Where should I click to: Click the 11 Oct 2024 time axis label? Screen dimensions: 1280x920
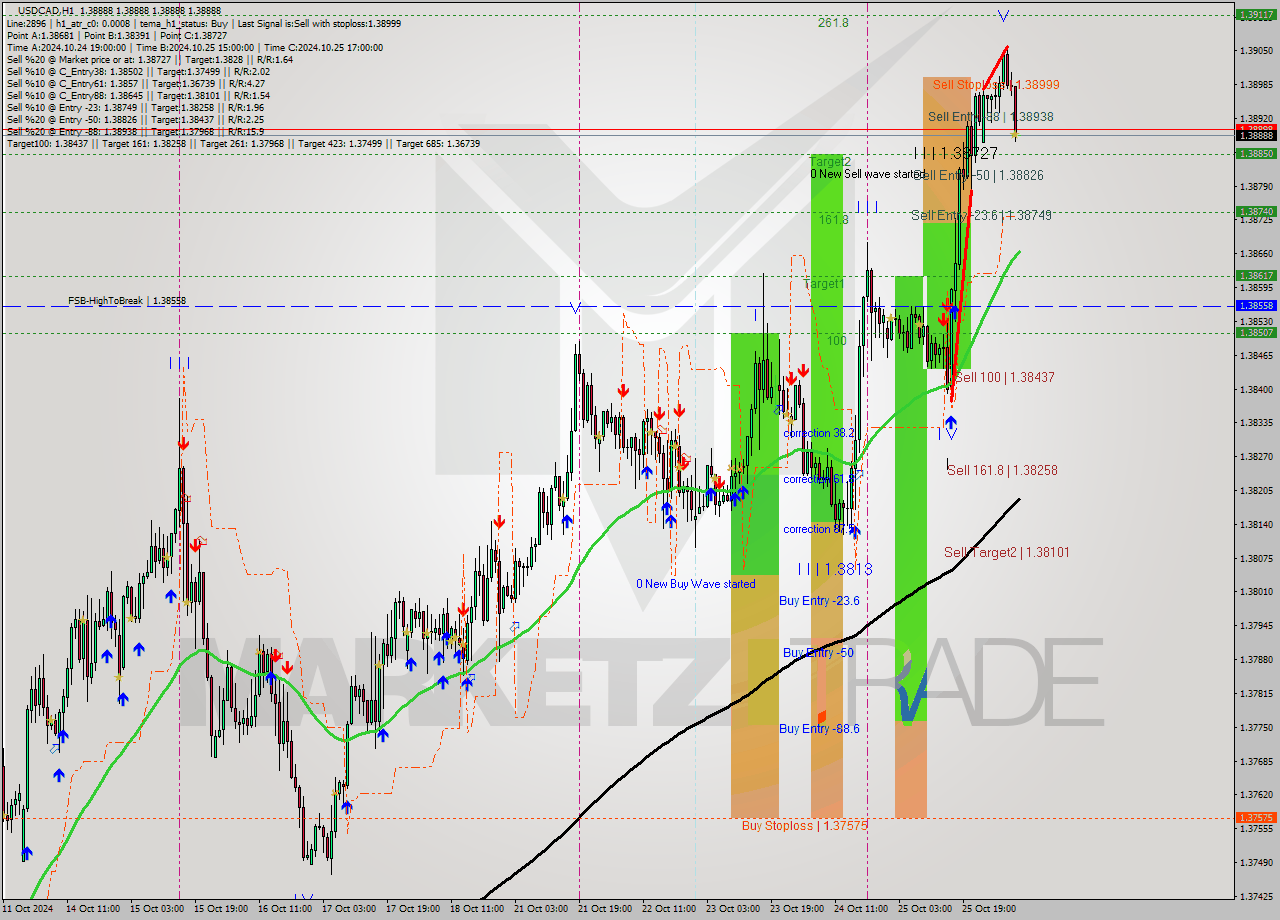[x=28, y=909]
